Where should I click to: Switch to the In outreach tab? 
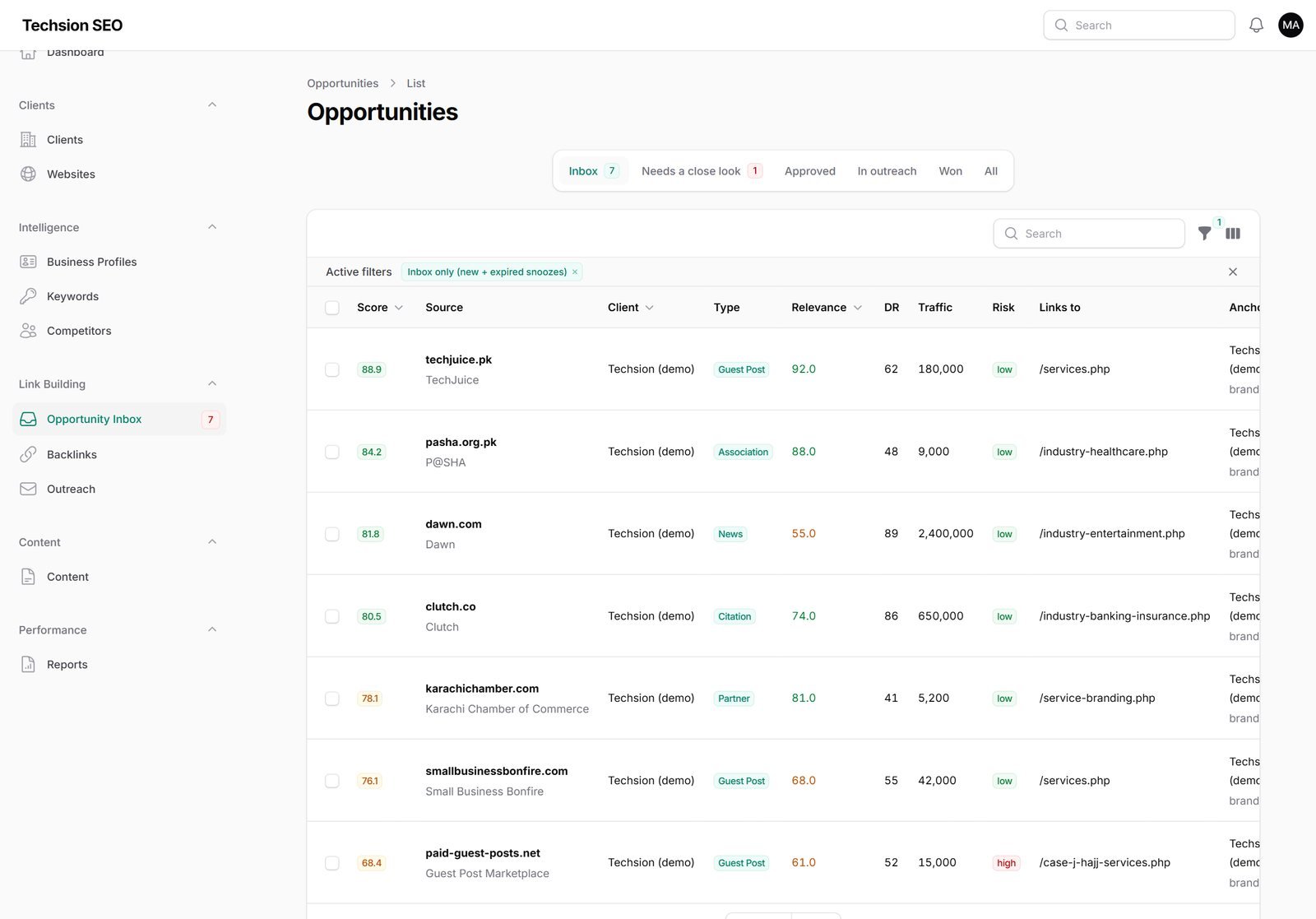pos(887,171)
